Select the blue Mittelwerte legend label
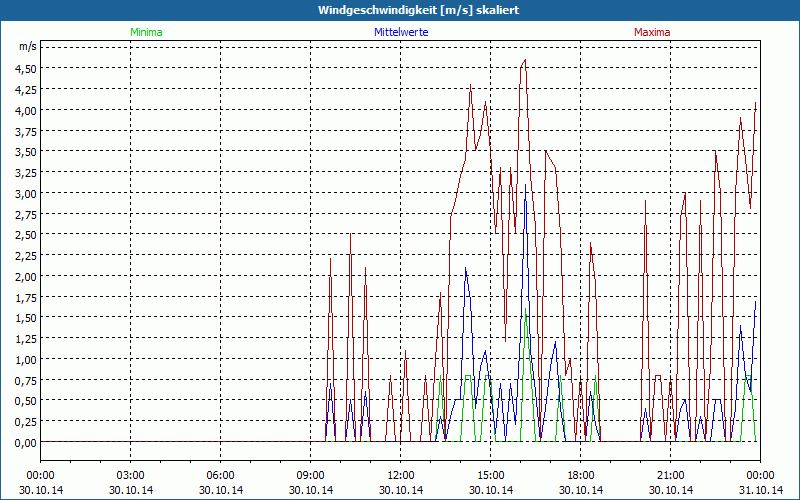The image size is (800, 500). click(401, 32)
